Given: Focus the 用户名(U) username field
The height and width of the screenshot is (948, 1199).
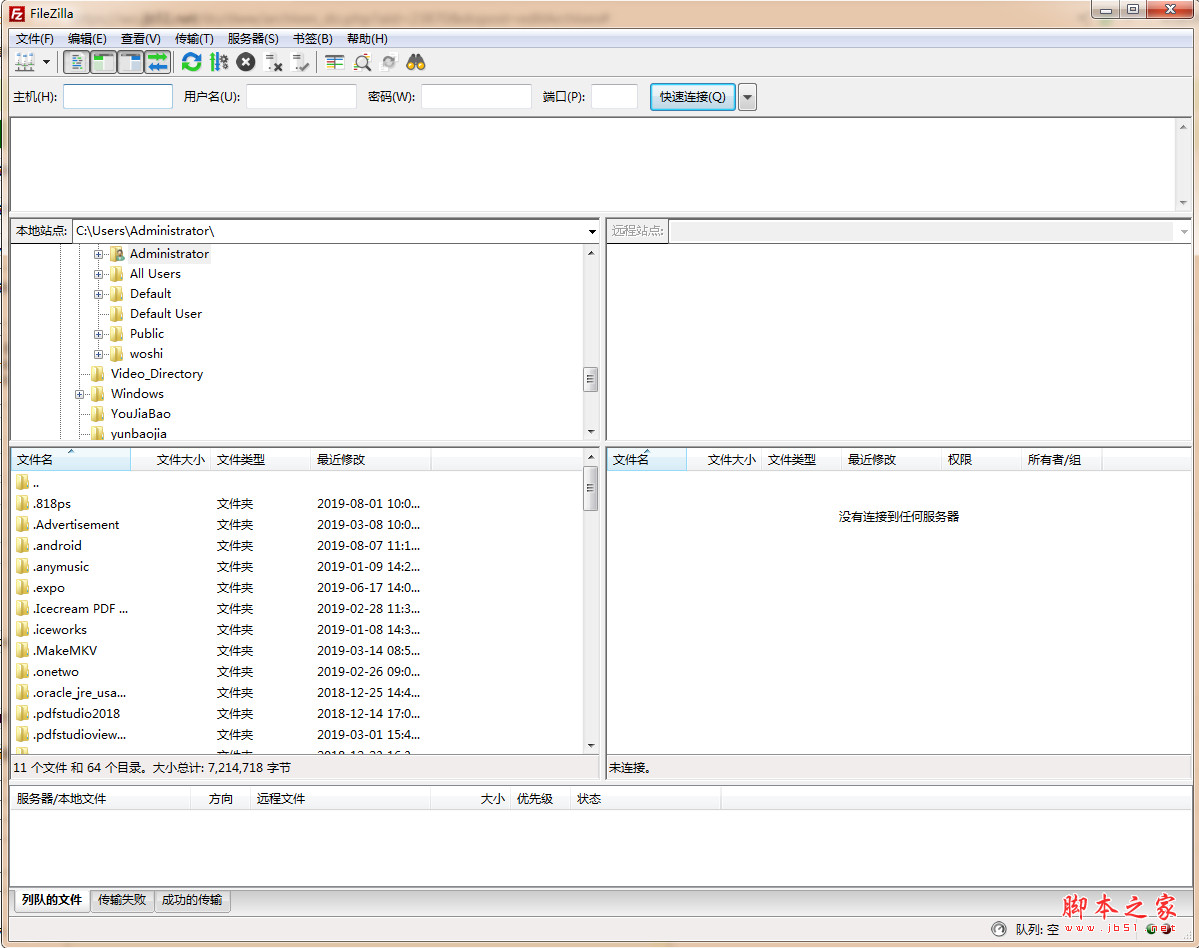Looking at the screenshot, I should (x=301, y=97).
